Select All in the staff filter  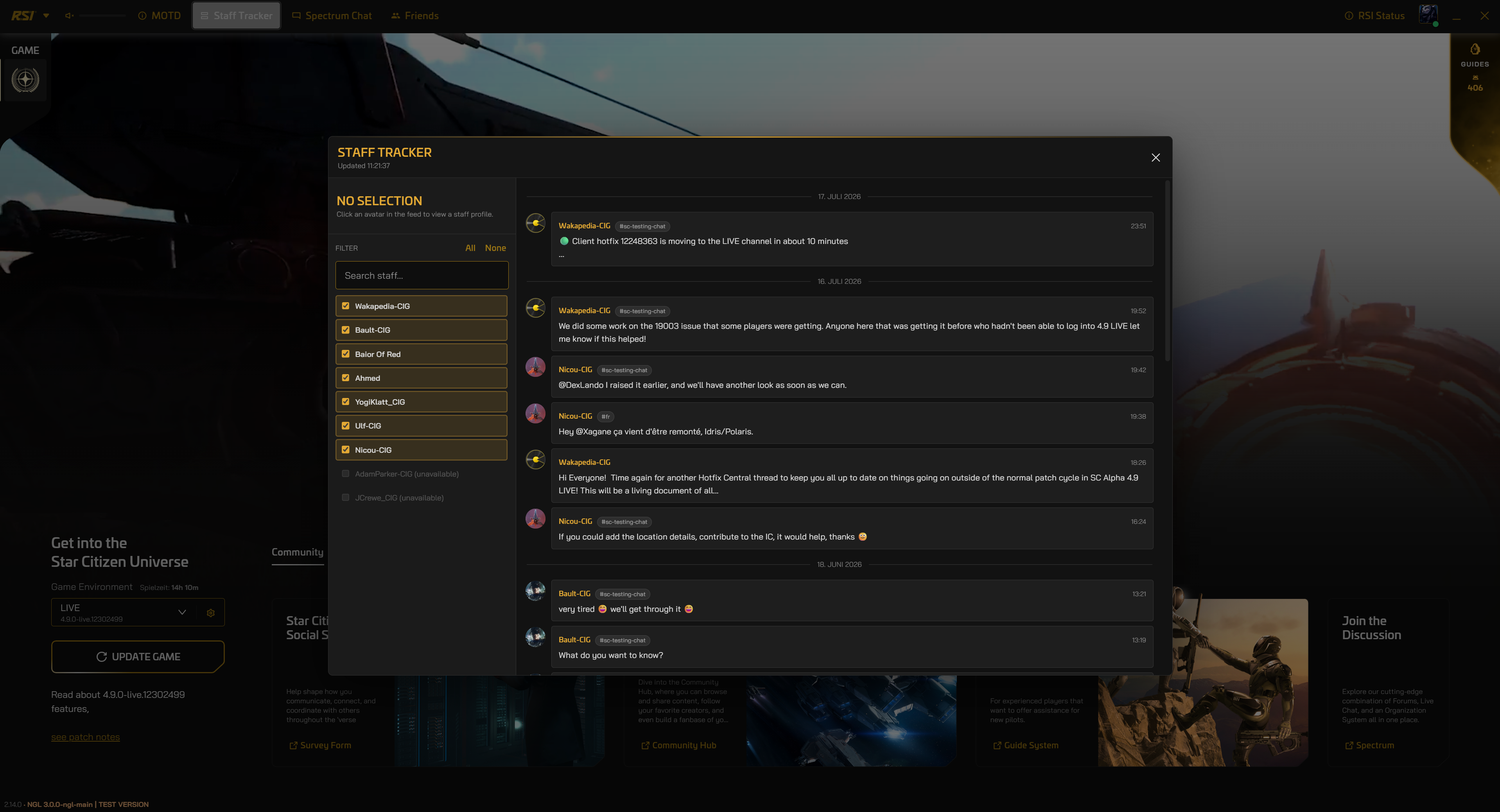470,248
